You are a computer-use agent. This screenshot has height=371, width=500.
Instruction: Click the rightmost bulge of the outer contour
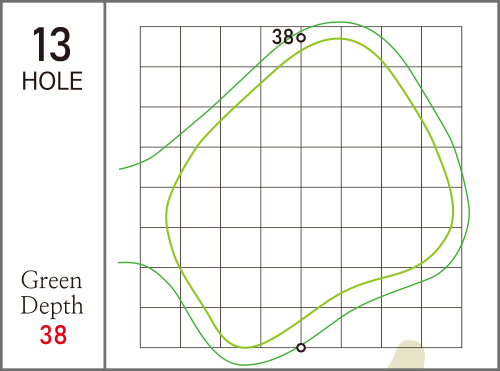[x=469, y=212]
